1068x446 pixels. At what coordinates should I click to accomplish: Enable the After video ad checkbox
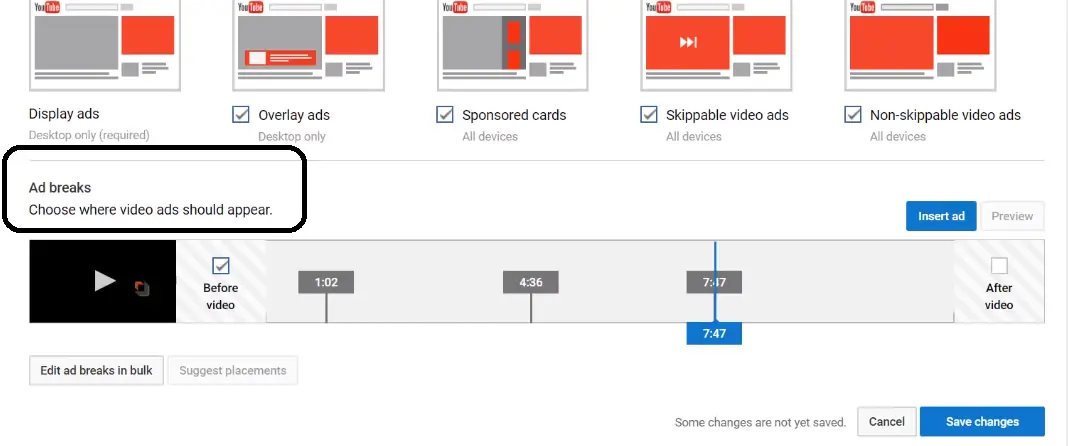point(999,266)
